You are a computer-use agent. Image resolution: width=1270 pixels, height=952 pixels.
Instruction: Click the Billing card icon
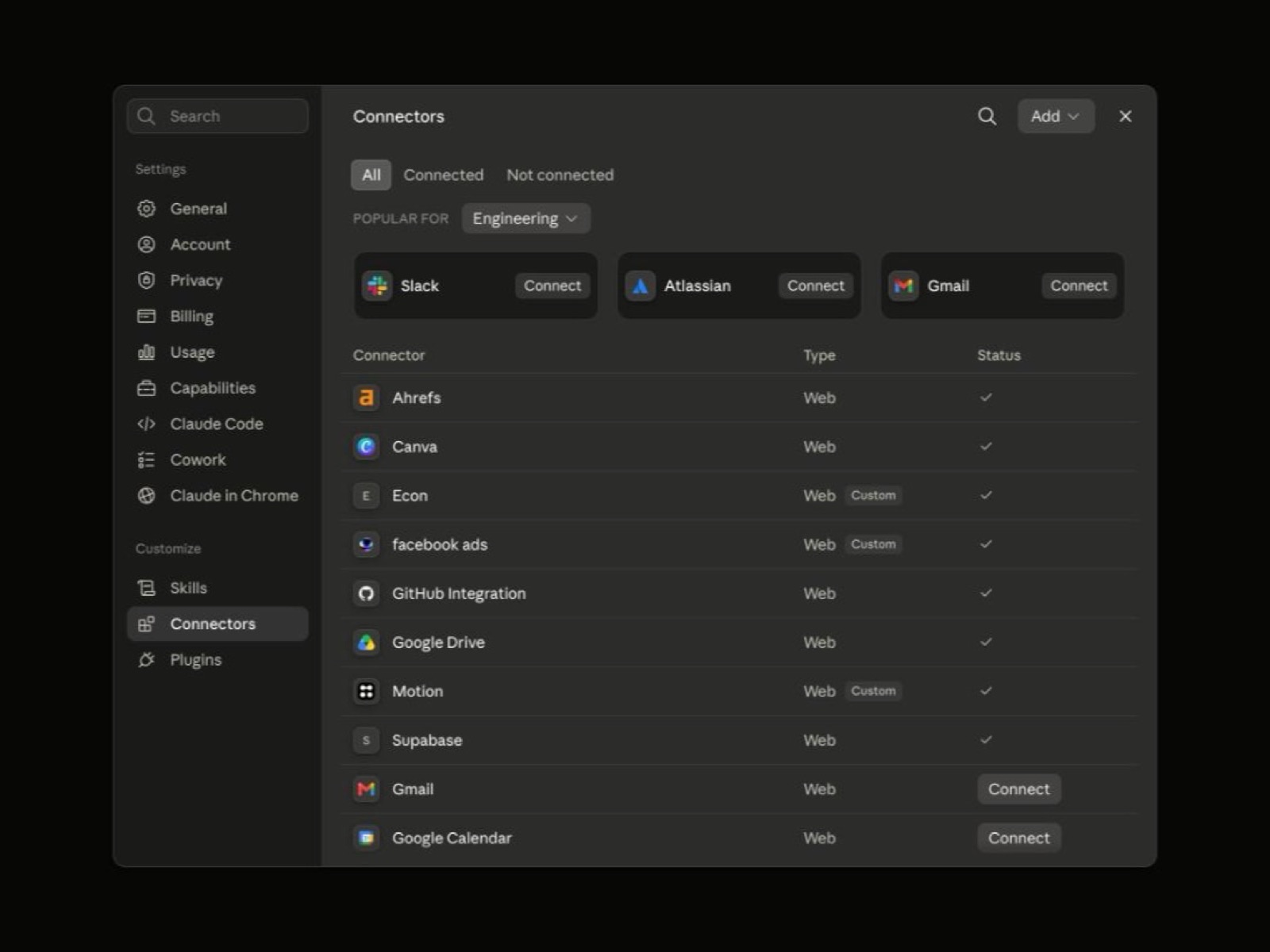pyautogui.click(x=146, y=316)
